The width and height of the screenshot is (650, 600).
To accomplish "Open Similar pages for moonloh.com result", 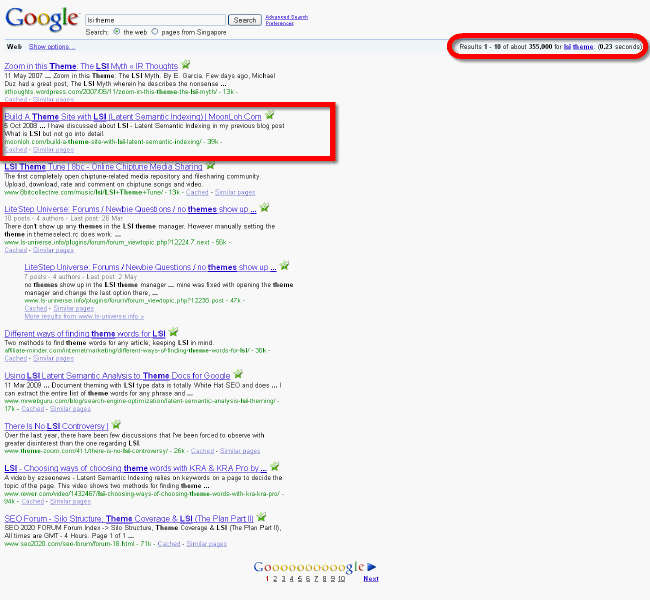I will 53,150.
